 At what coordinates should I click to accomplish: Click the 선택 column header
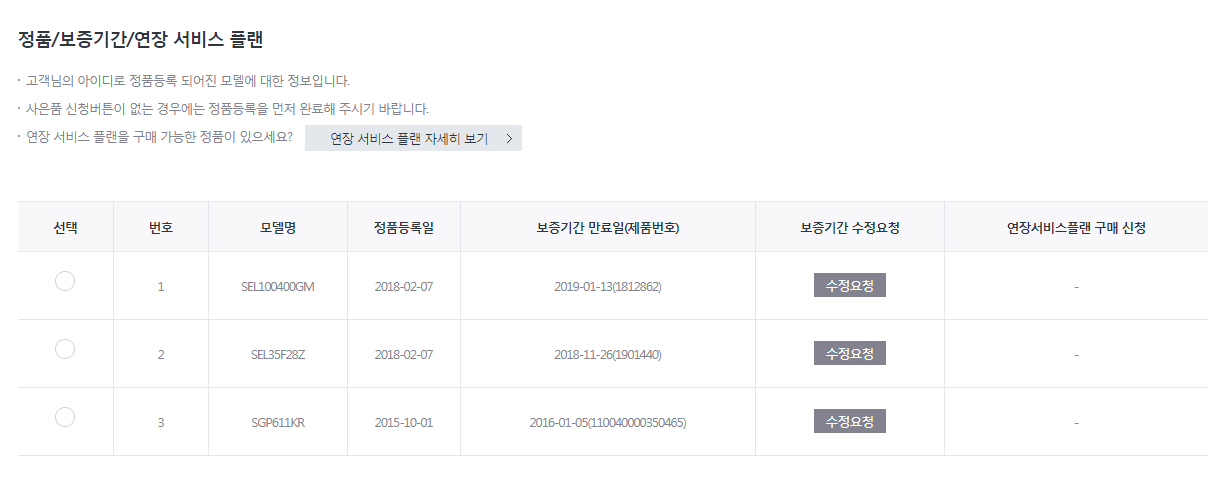(x=65, y=227)
